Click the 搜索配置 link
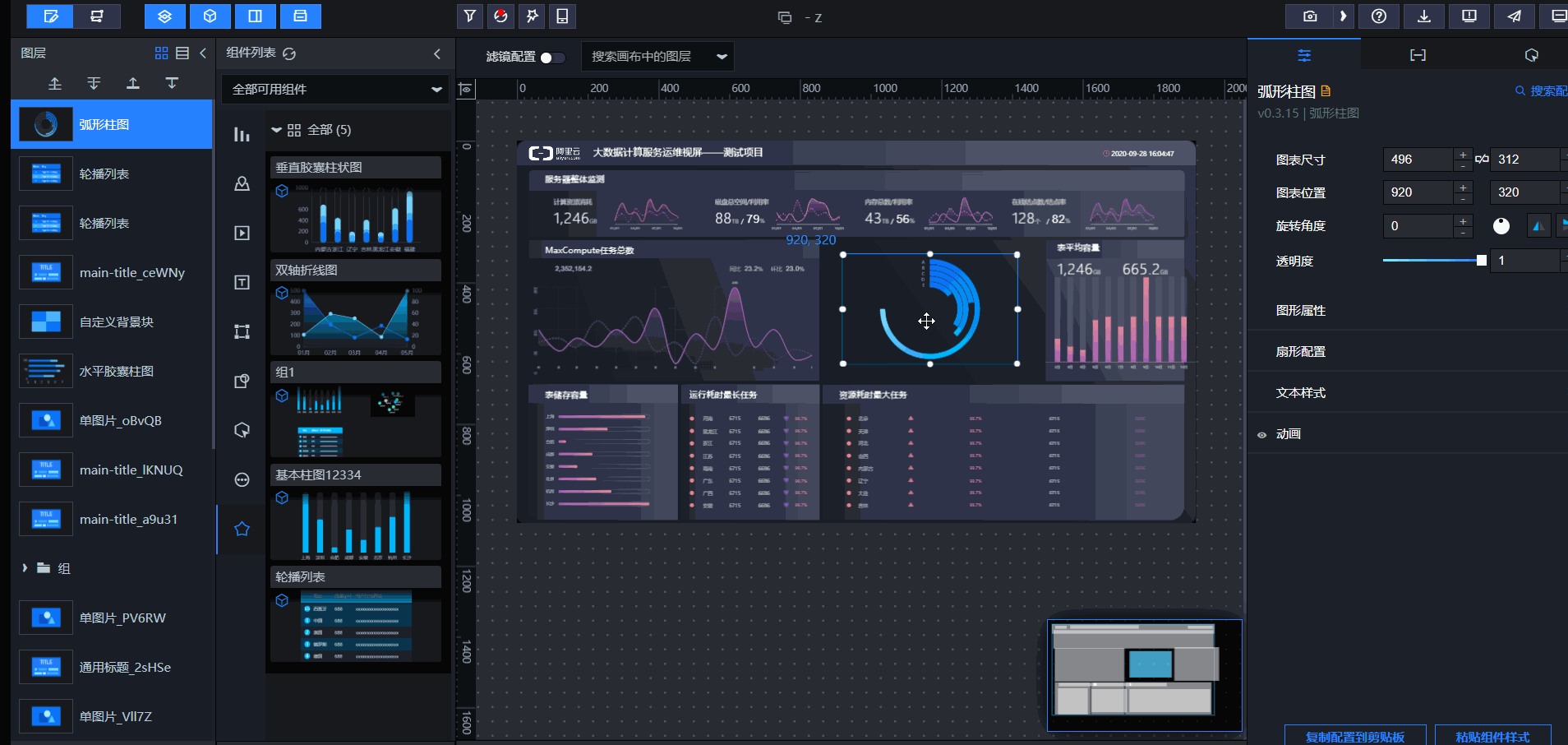 (1542, 91)
